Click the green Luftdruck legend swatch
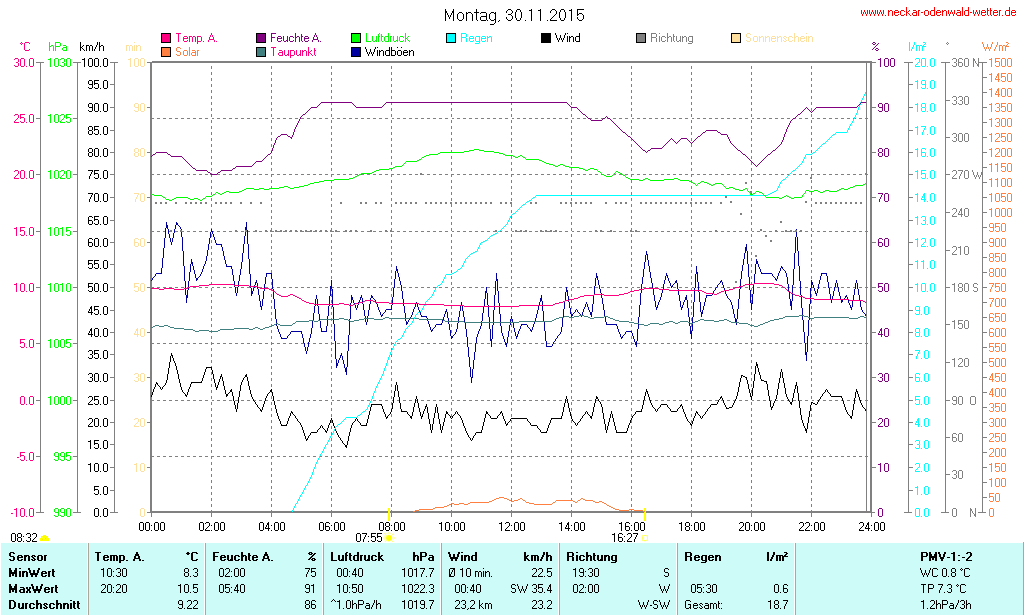This screenshot has width=1024, height=615. pos(357,38)
